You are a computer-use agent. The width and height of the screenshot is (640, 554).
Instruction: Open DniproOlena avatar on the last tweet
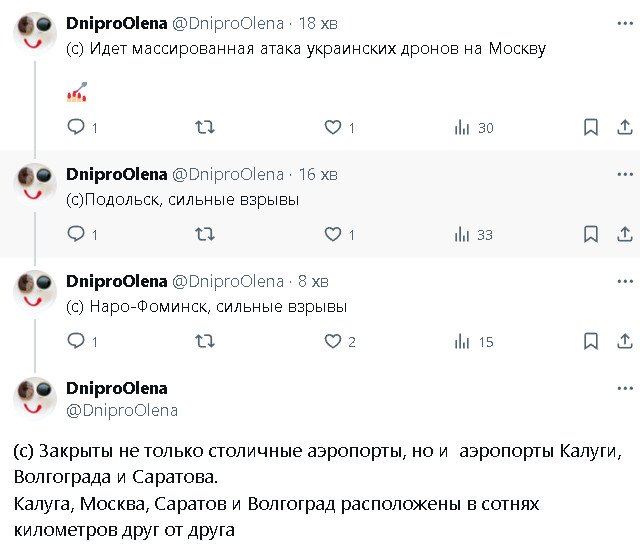pos(35,398)
